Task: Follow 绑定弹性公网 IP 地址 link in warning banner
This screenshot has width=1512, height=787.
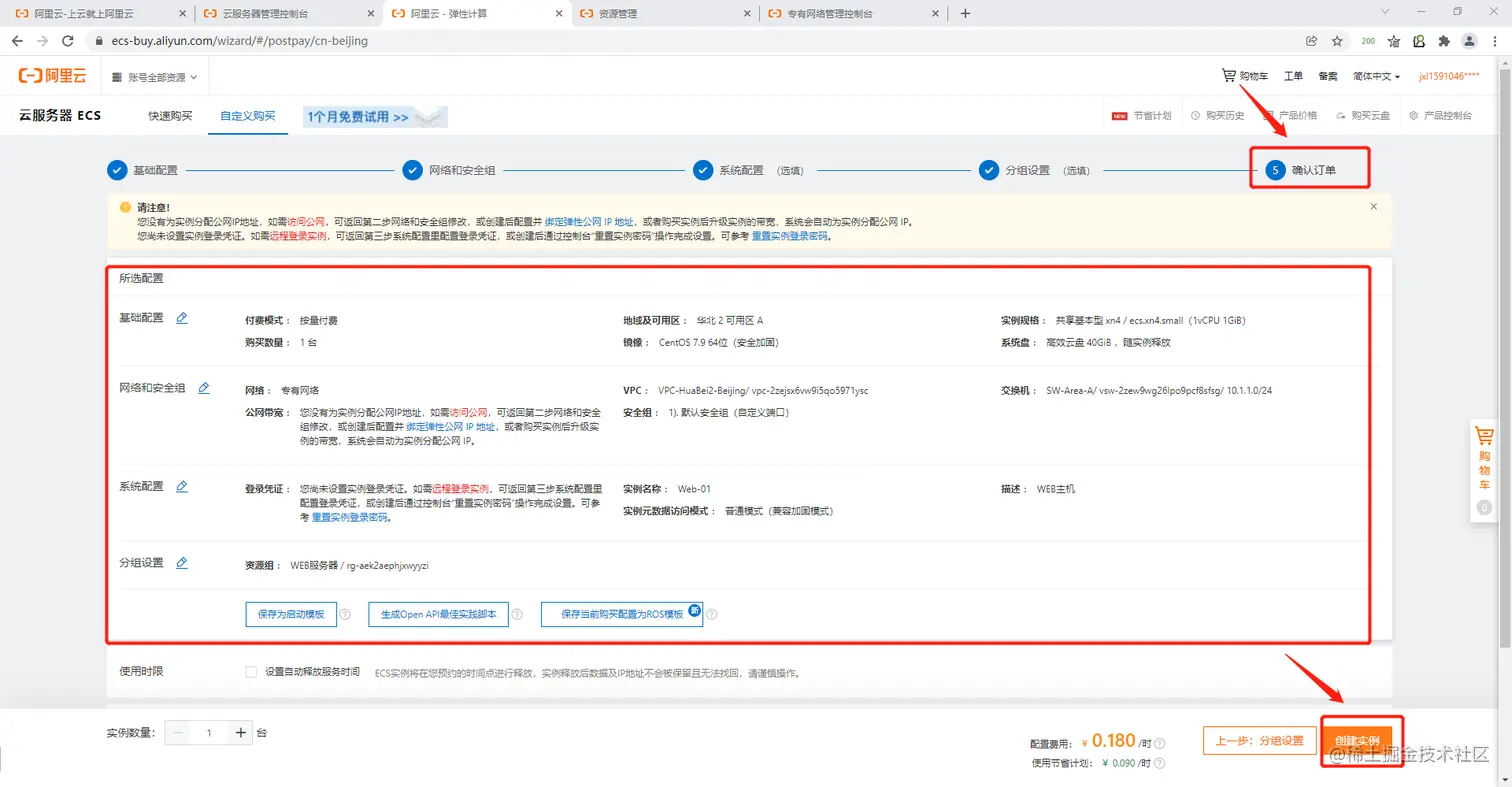Action: 589,222
